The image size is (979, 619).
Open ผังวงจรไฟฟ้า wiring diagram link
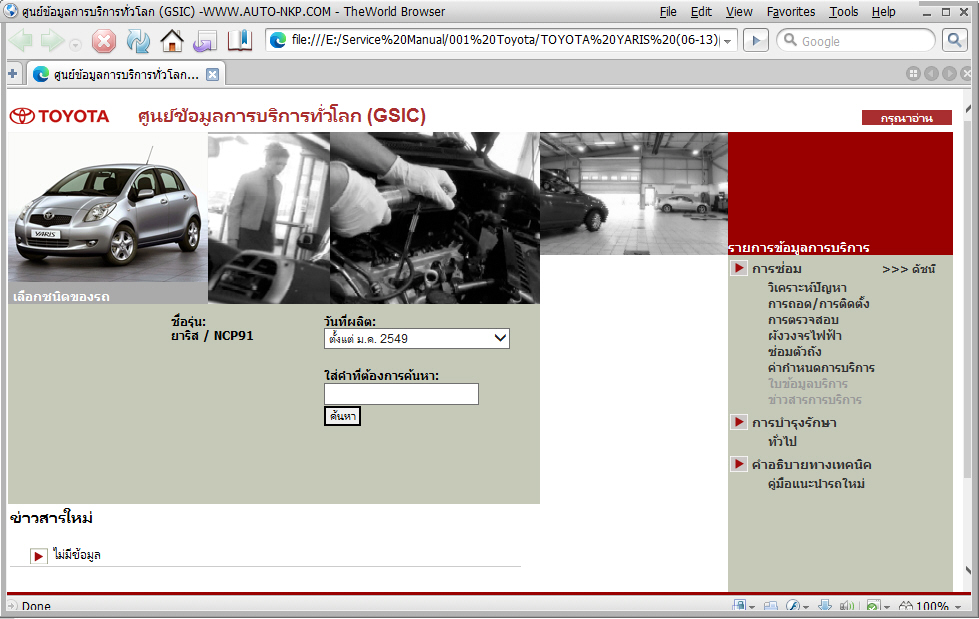point(805,336)
